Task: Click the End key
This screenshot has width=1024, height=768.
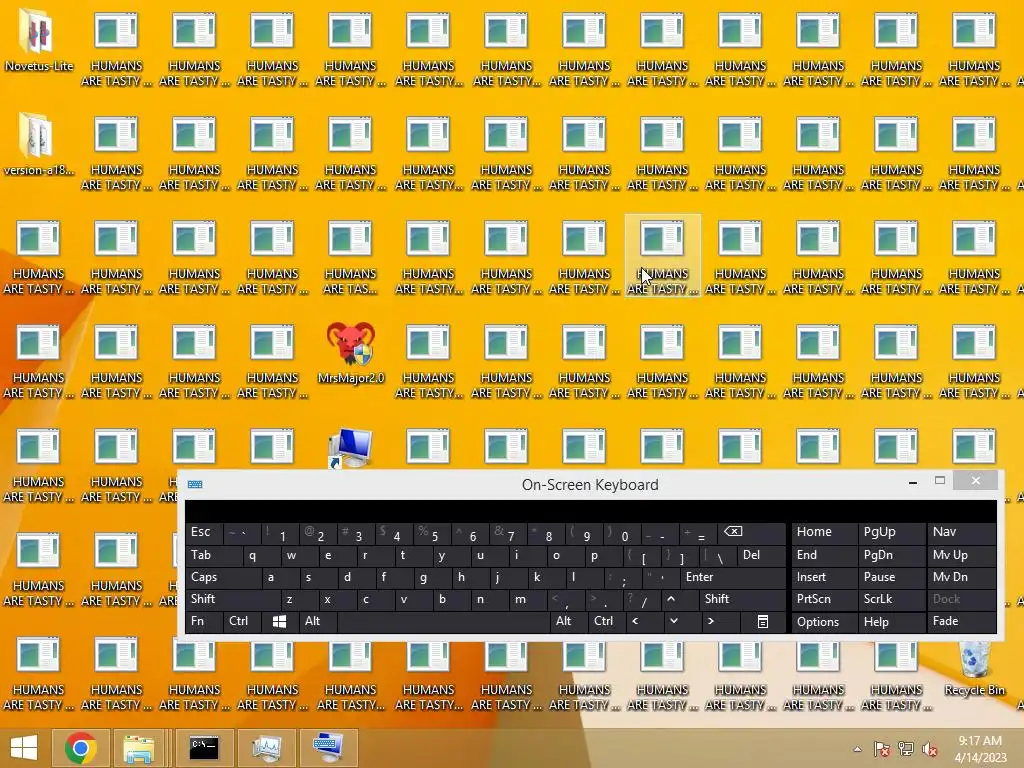Action: (824, 556)
